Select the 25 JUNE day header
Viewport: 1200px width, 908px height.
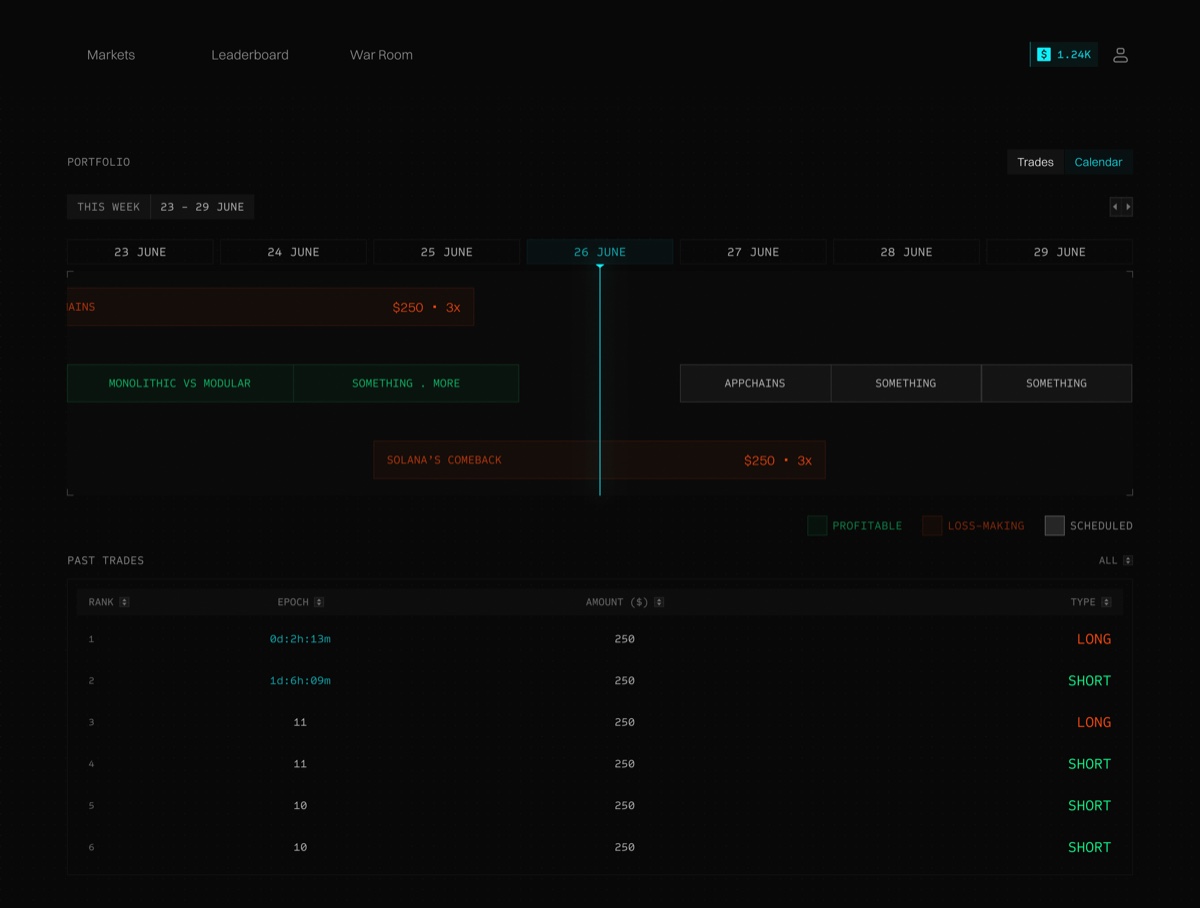coord(446,252)
